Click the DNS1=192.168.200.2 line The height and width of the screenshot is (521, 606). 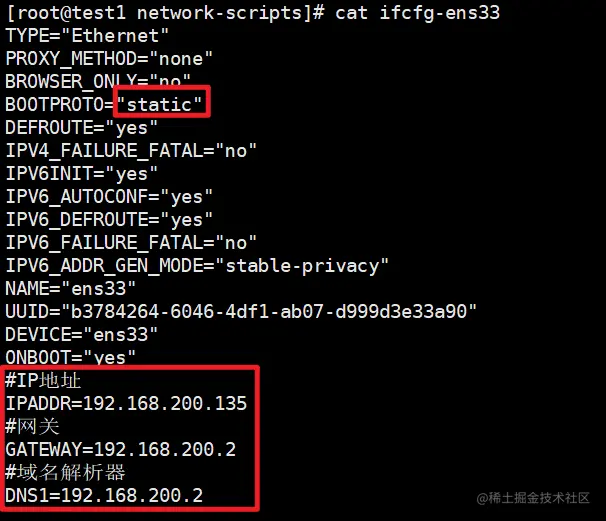pyautogui.click(x=104, y=495)
